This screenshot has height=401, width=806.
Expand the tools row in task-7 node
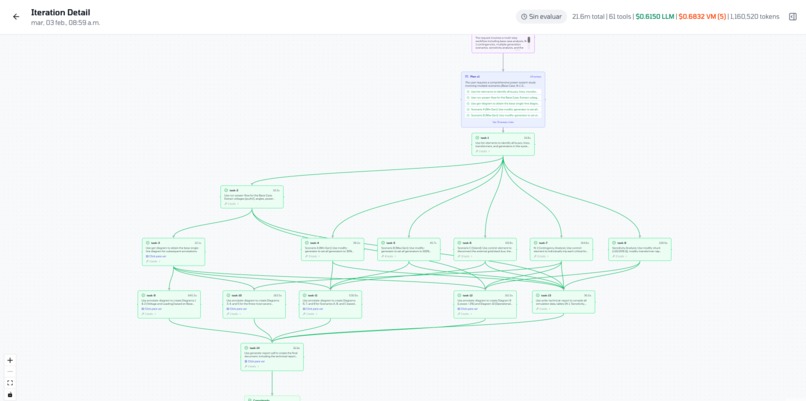[x=540, y=256]
